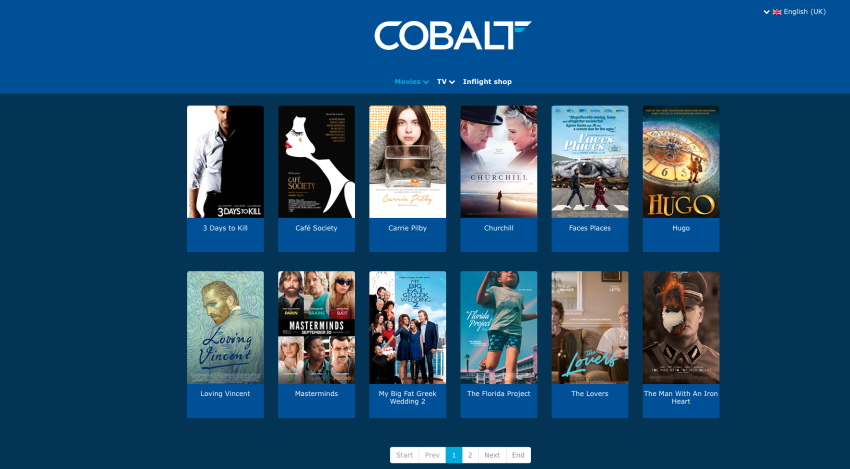
Task: Open the Masterminds poster
Action: [317, 328]
